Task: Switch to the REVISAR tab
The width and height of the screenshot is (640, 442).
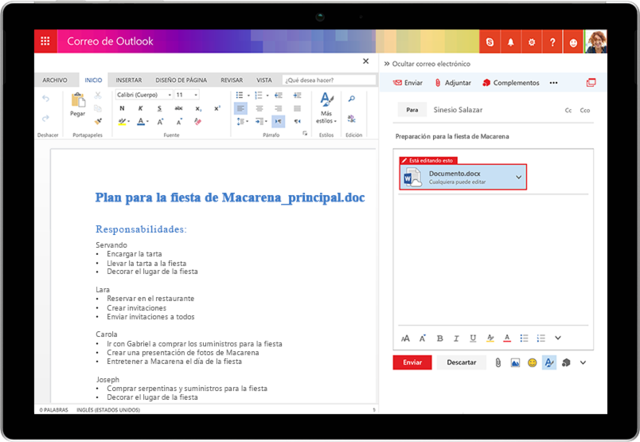Action: pyautogui.click(x=231, y=80)
